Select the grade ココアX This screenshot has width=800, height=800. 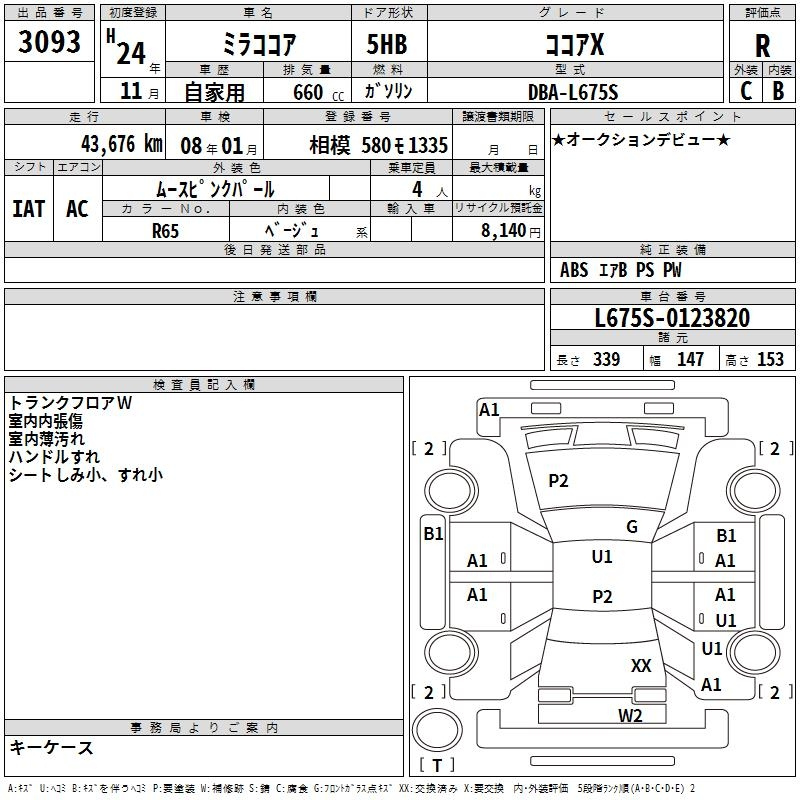point(575,44)
